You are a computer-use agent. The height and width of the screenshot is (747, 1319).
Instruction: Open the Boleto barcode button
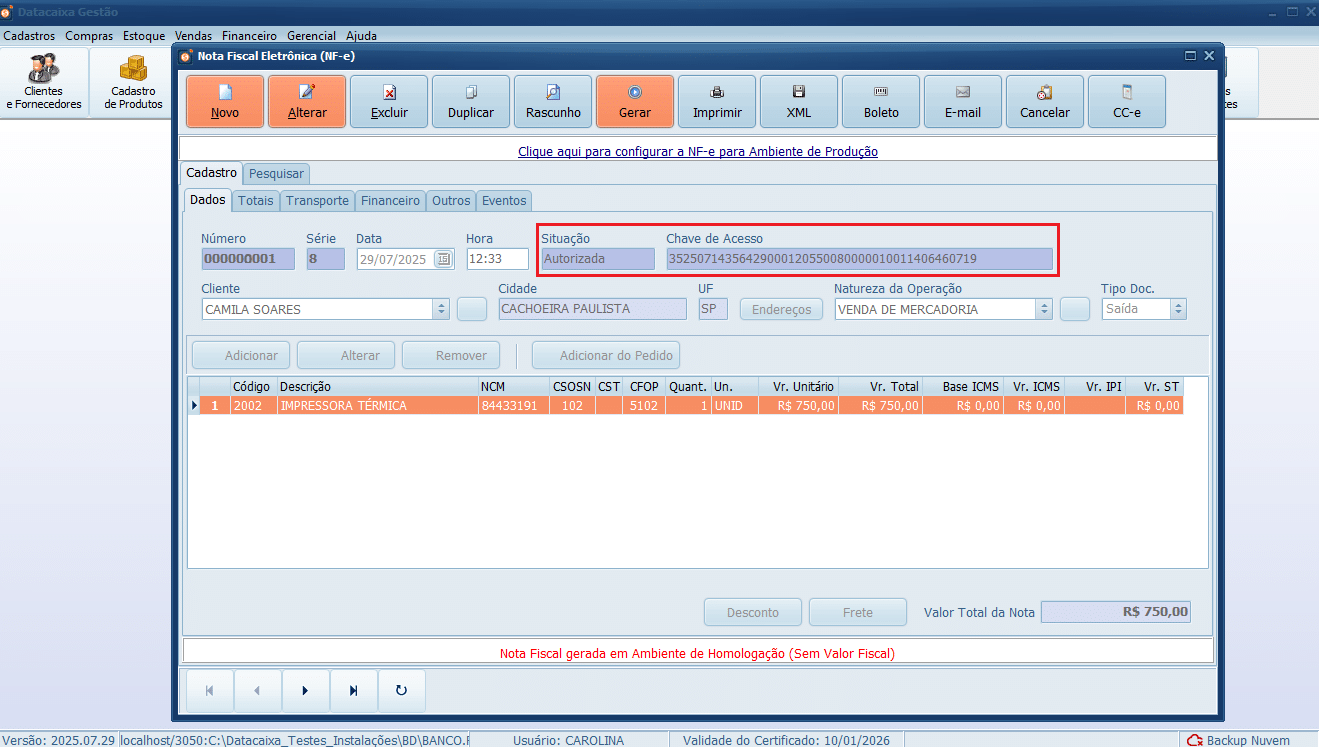coord(881,102)
